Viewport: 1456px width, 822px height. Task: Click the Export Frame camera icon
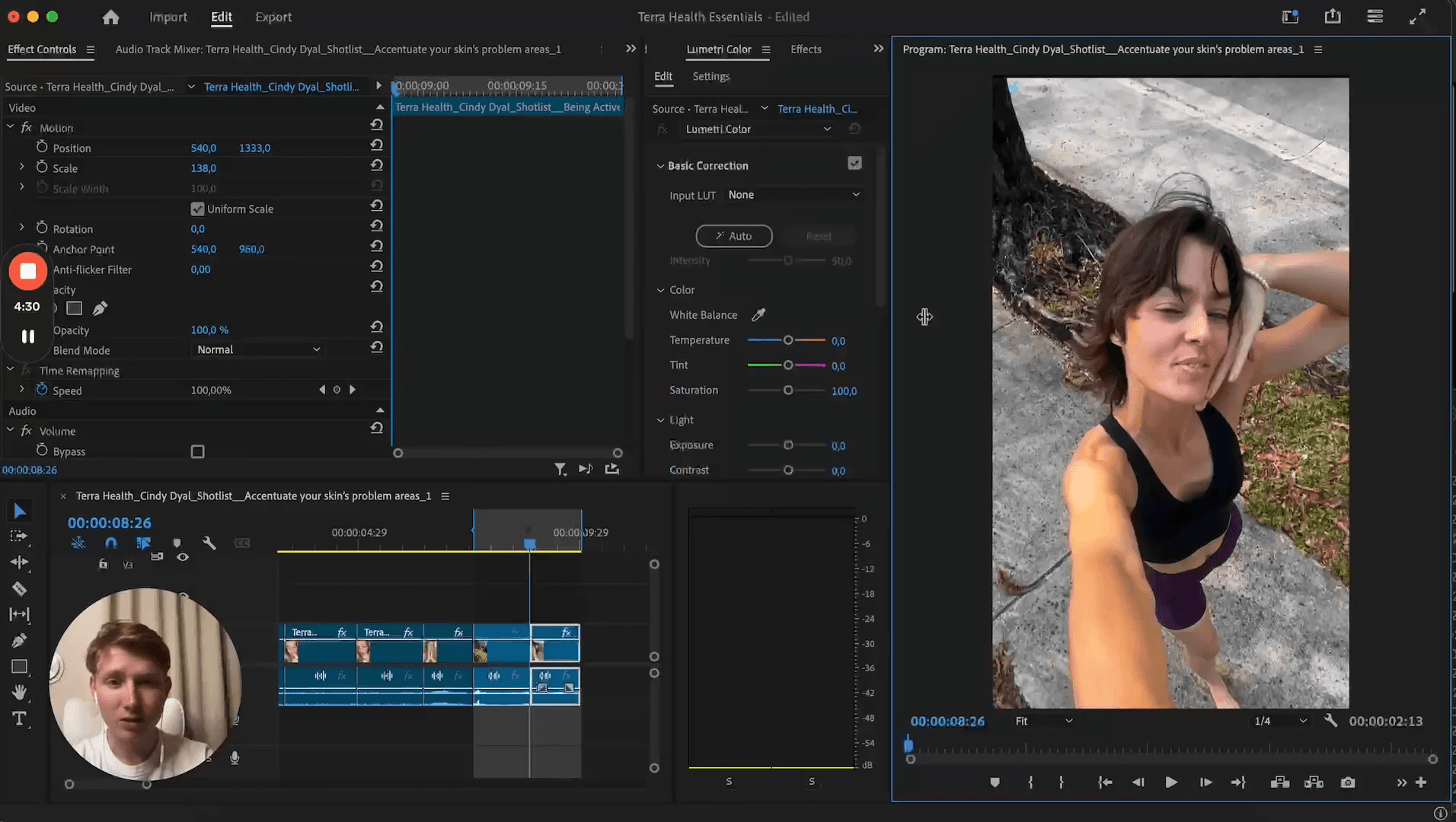pyautogui.click(x=1348, y=782)
